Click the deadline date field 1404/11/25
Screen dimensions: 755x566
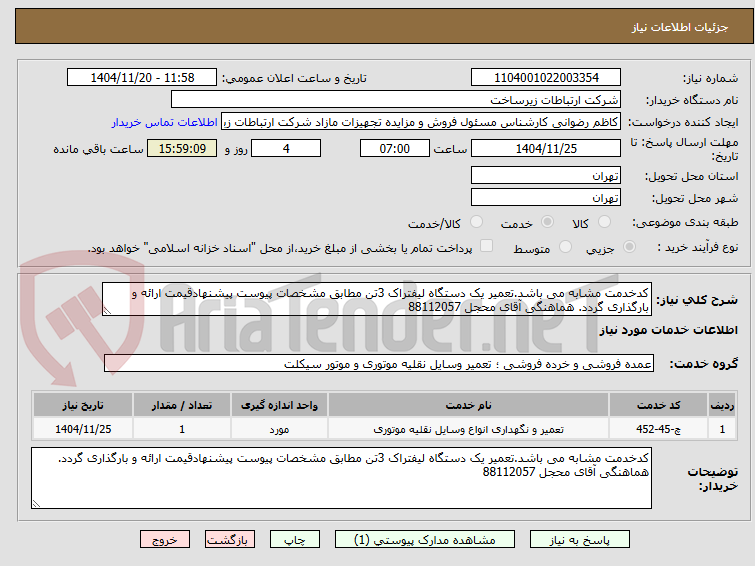[546, 148]
